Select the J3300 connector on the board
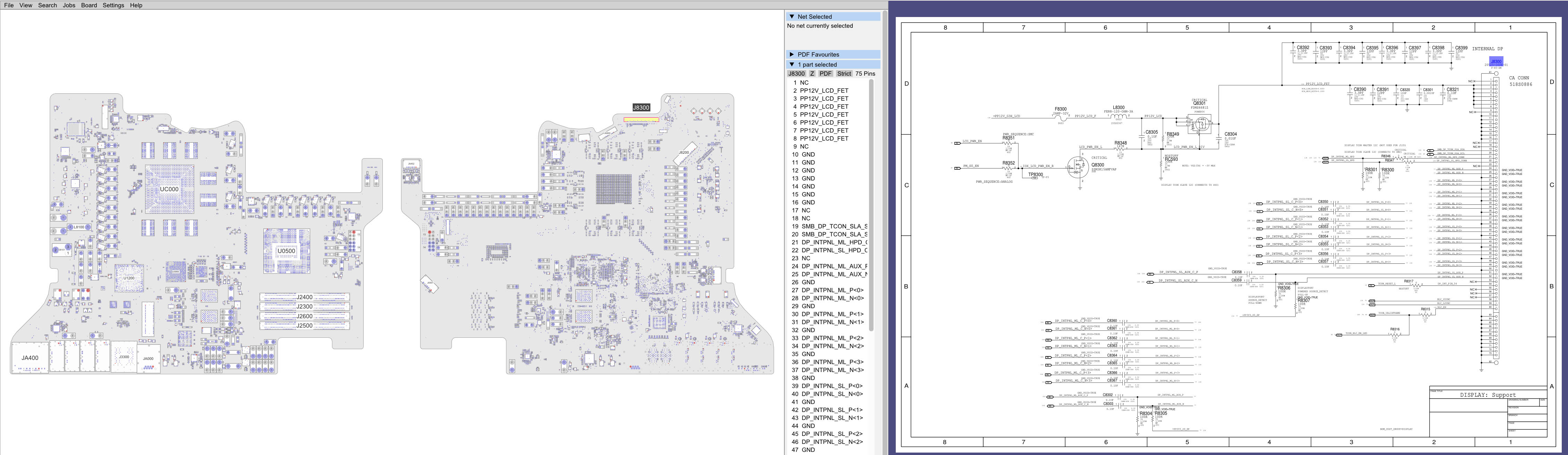The width and height of the screenshot is (1568, 455). [124, 357]
